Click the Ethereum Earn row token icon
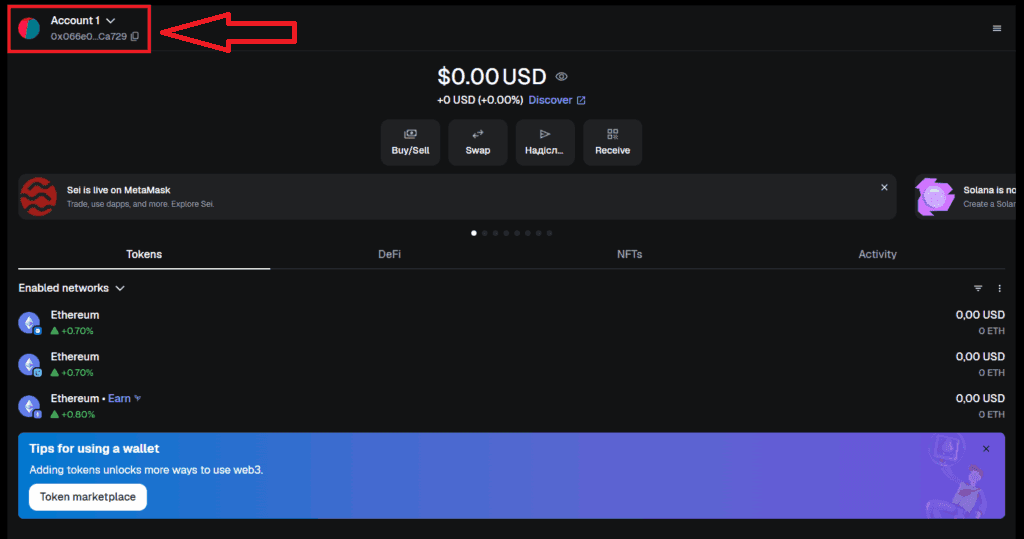The height and width of the screenshot is (539, 1024). (x=29, y=406)
